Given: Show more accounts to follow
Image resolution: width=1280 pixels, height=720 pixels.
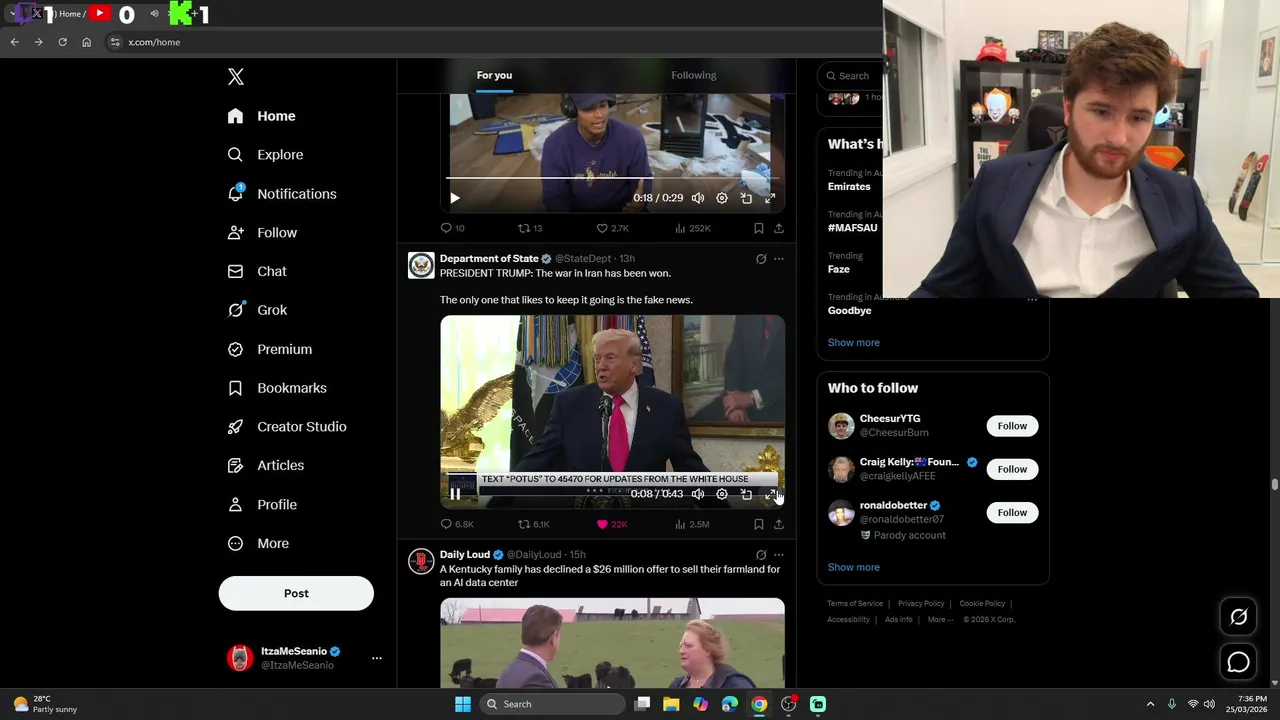Looking at the screenshot, I should 853,567.
